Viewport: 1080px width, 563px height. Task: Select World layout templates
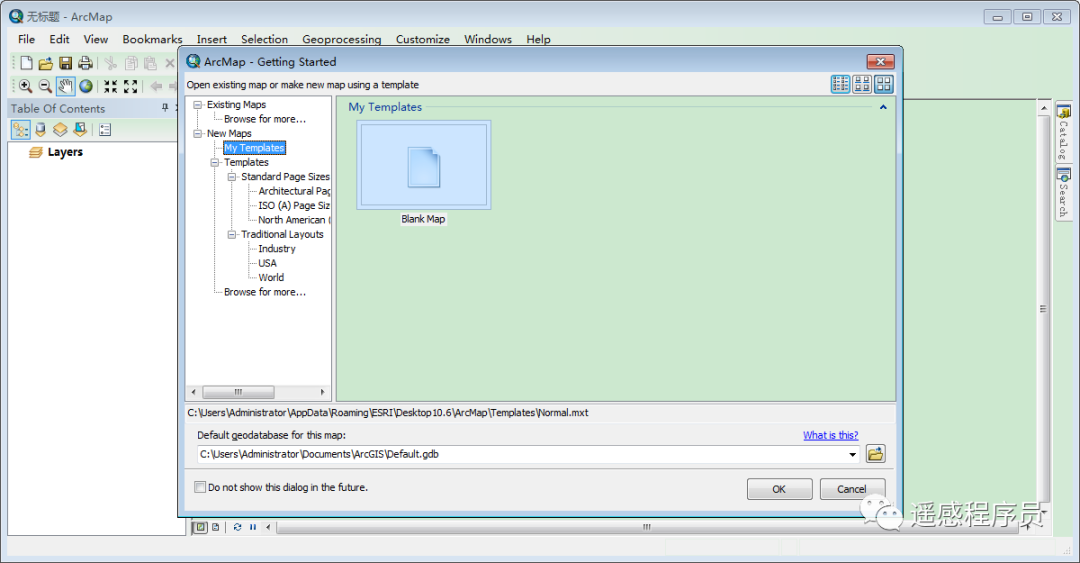[271, 278]
